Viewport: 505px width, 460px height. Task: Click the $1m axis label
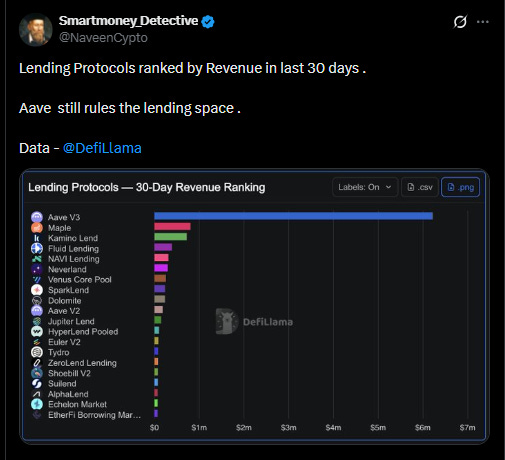[199, 428]
